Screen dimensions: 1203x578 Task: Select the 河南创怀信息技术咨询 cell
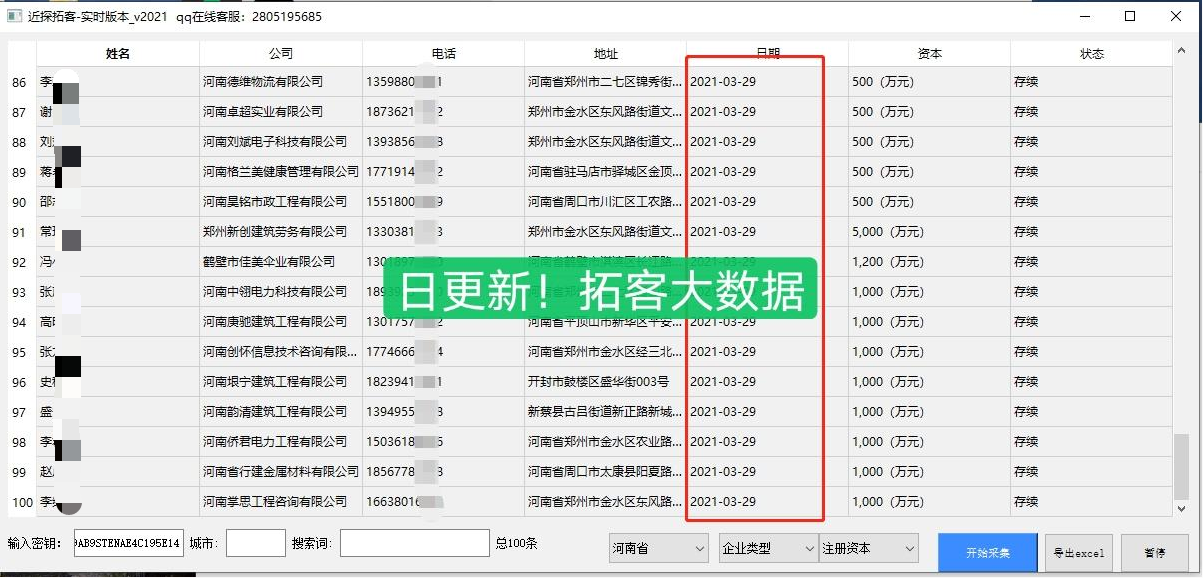click(281, 352)
